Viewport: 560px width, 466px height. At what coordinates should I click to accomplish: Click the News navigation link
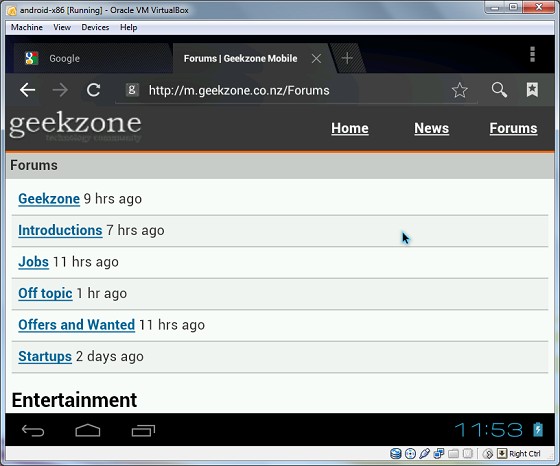(431, 129)
